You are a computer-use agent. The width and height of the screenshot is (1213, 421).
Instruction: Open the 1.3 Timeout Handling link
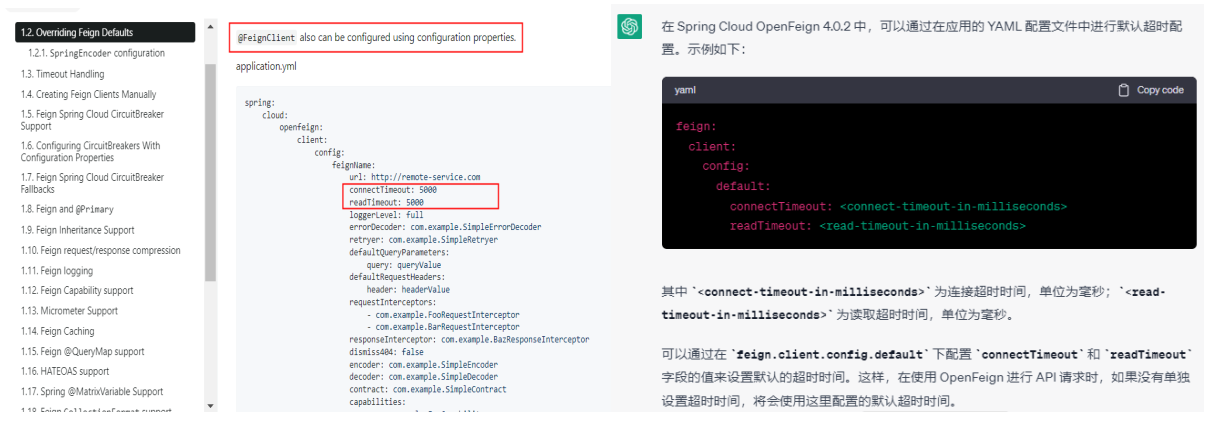pyautogui.click(x=62, y=74)
